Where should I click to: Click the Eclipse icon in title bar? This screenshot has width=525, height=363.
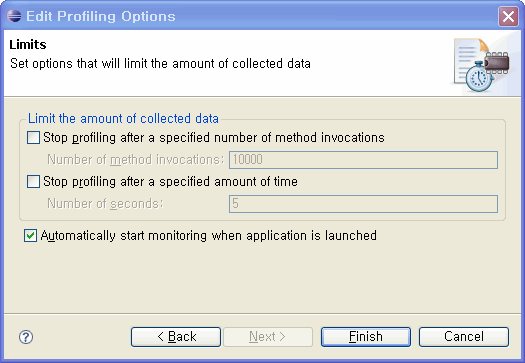(x=14, y=16)
